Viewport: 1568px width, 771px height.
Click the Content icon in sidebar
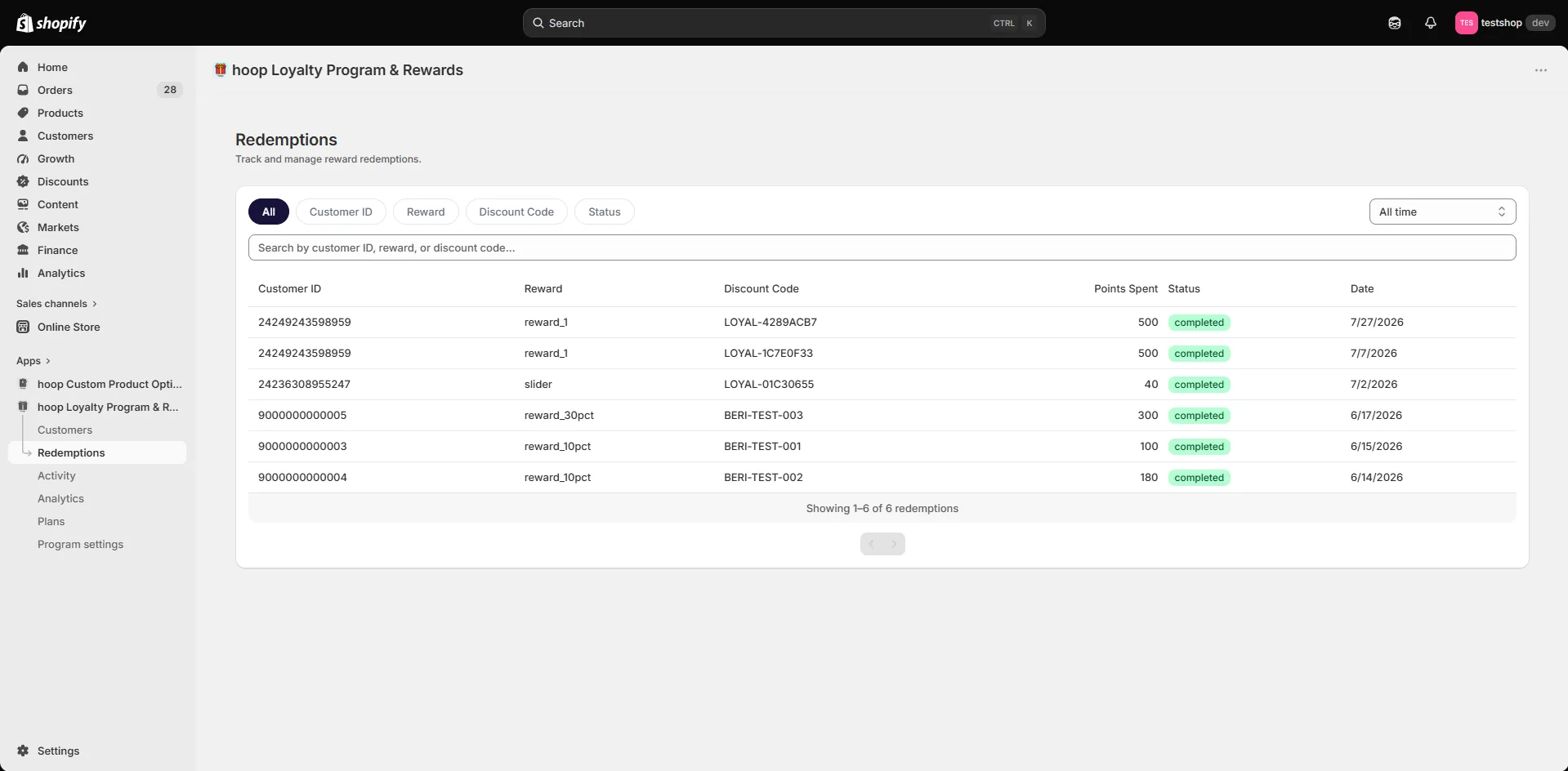(x=23, y=204)
